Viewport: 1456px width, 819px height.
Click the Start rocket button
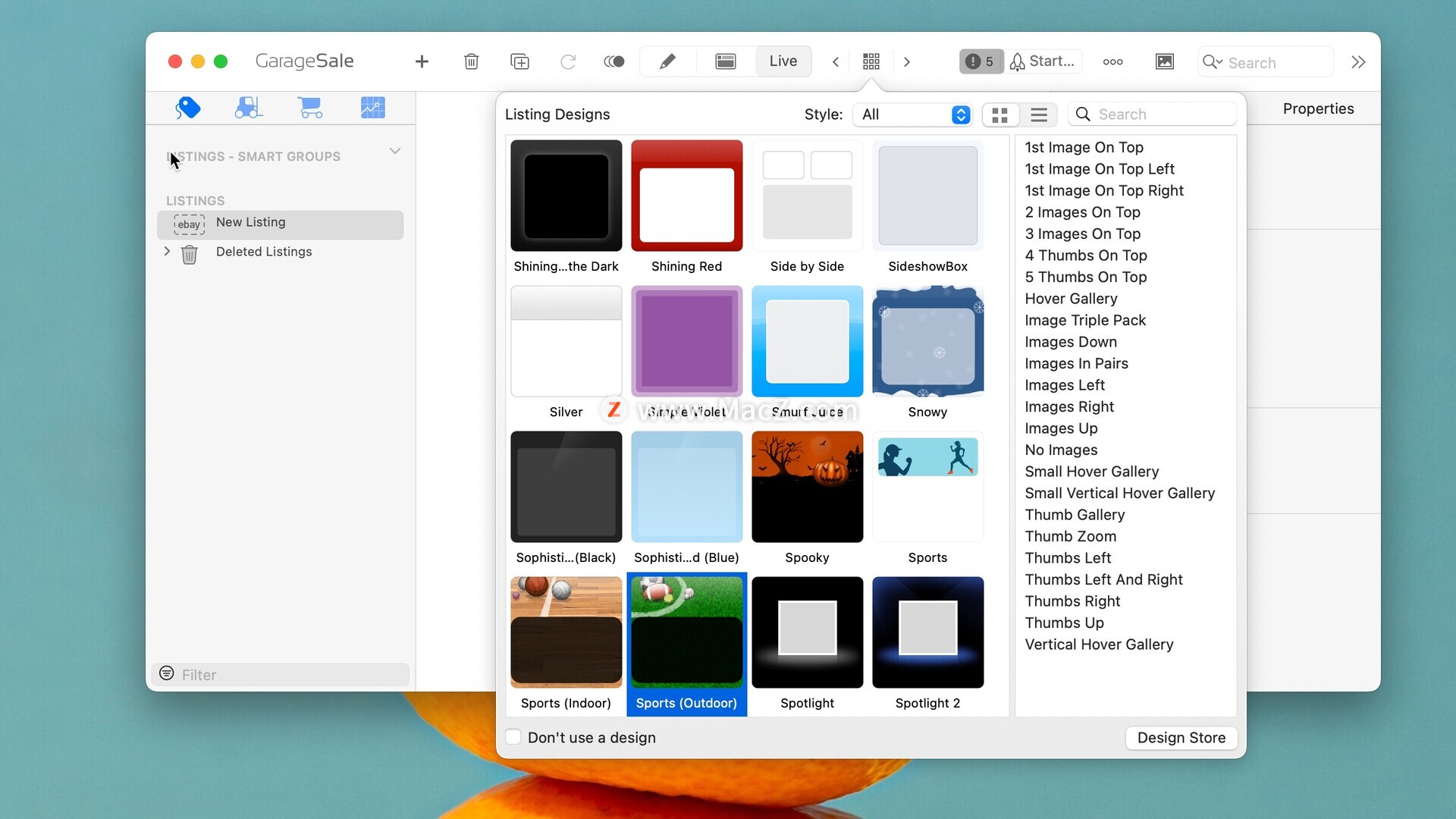[1043, 61]
